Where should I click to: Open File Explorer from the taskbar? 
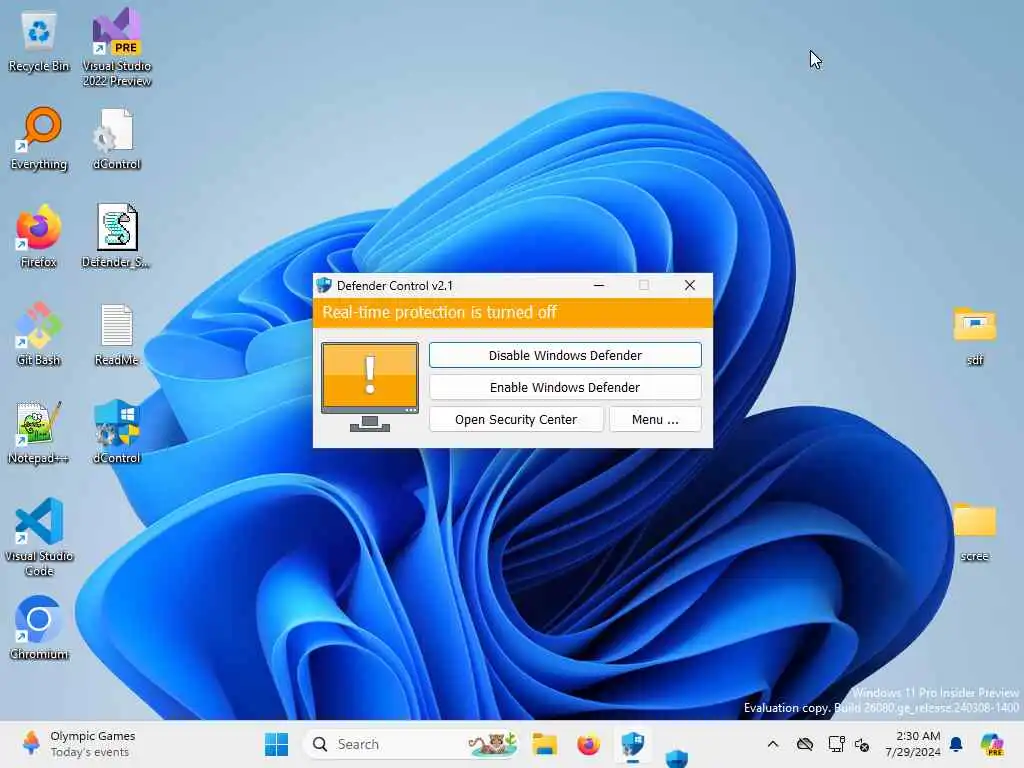(x=544, y=744)
